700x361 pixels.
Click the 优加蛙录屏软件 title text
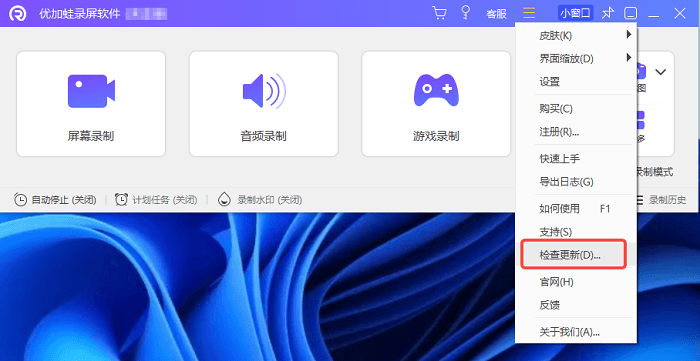point(80,14)
